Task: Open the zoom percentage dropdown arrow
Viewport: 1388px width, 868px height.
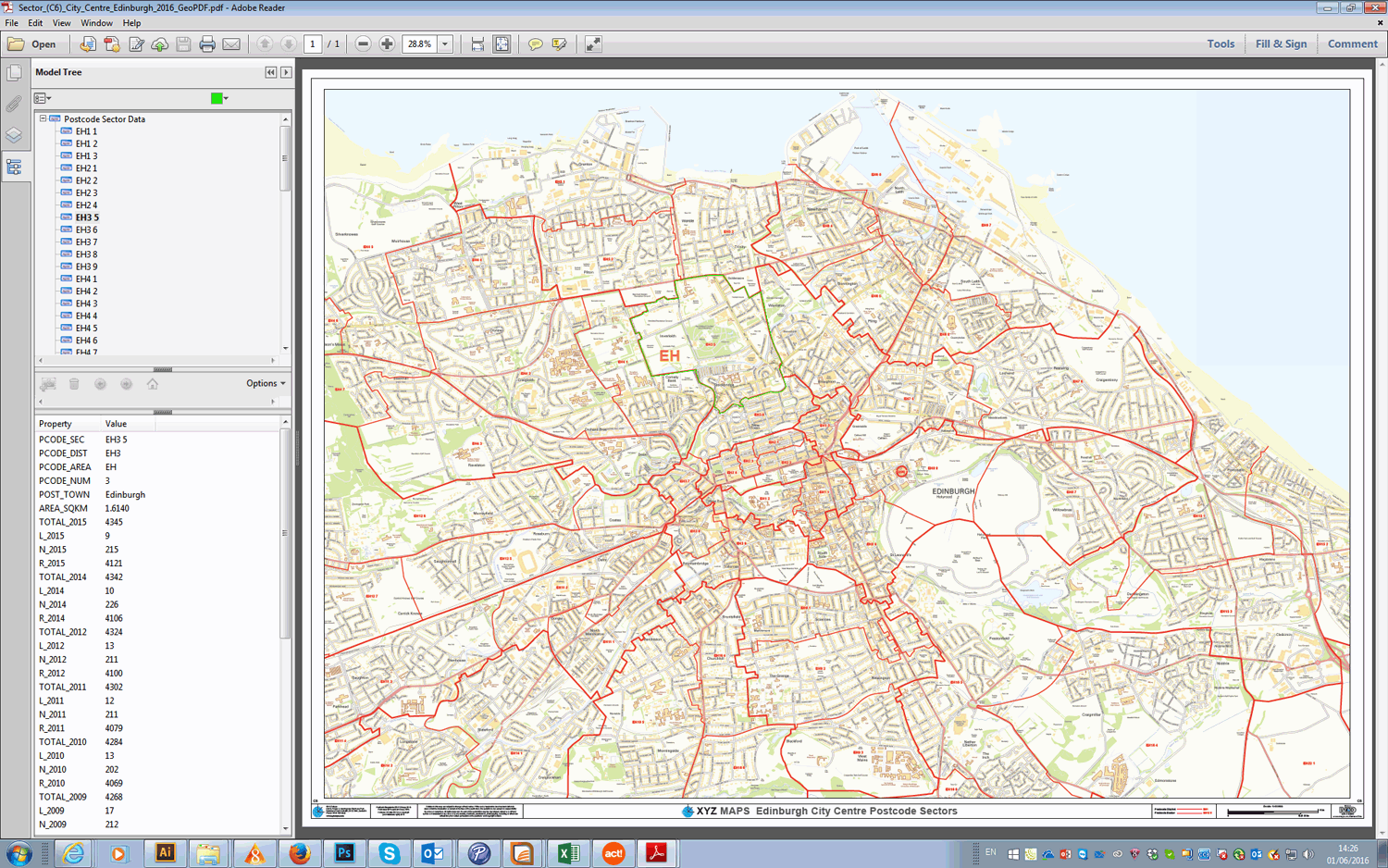Action: click(445, 43)
